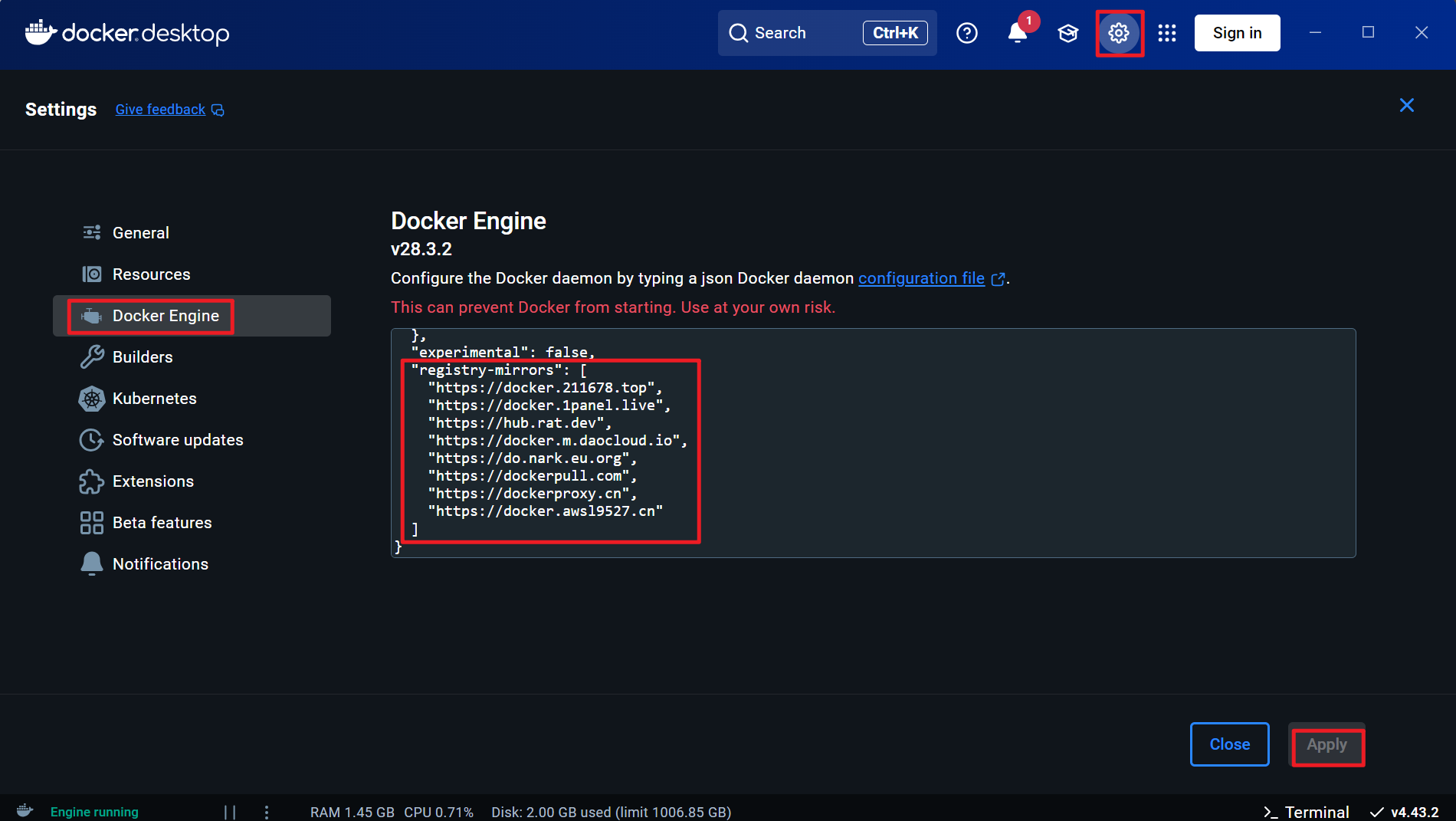Go to Kubernetes settings

[154, 399]
